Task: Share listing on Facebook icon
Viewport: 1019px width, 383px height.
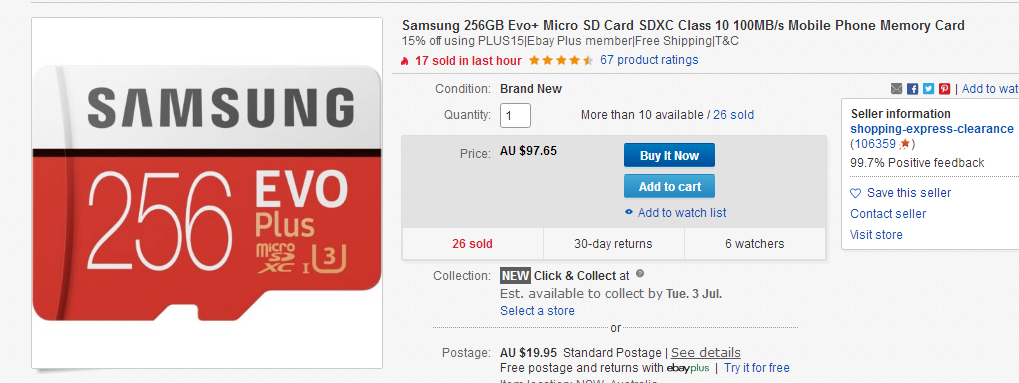Action: tap(912, 88)
